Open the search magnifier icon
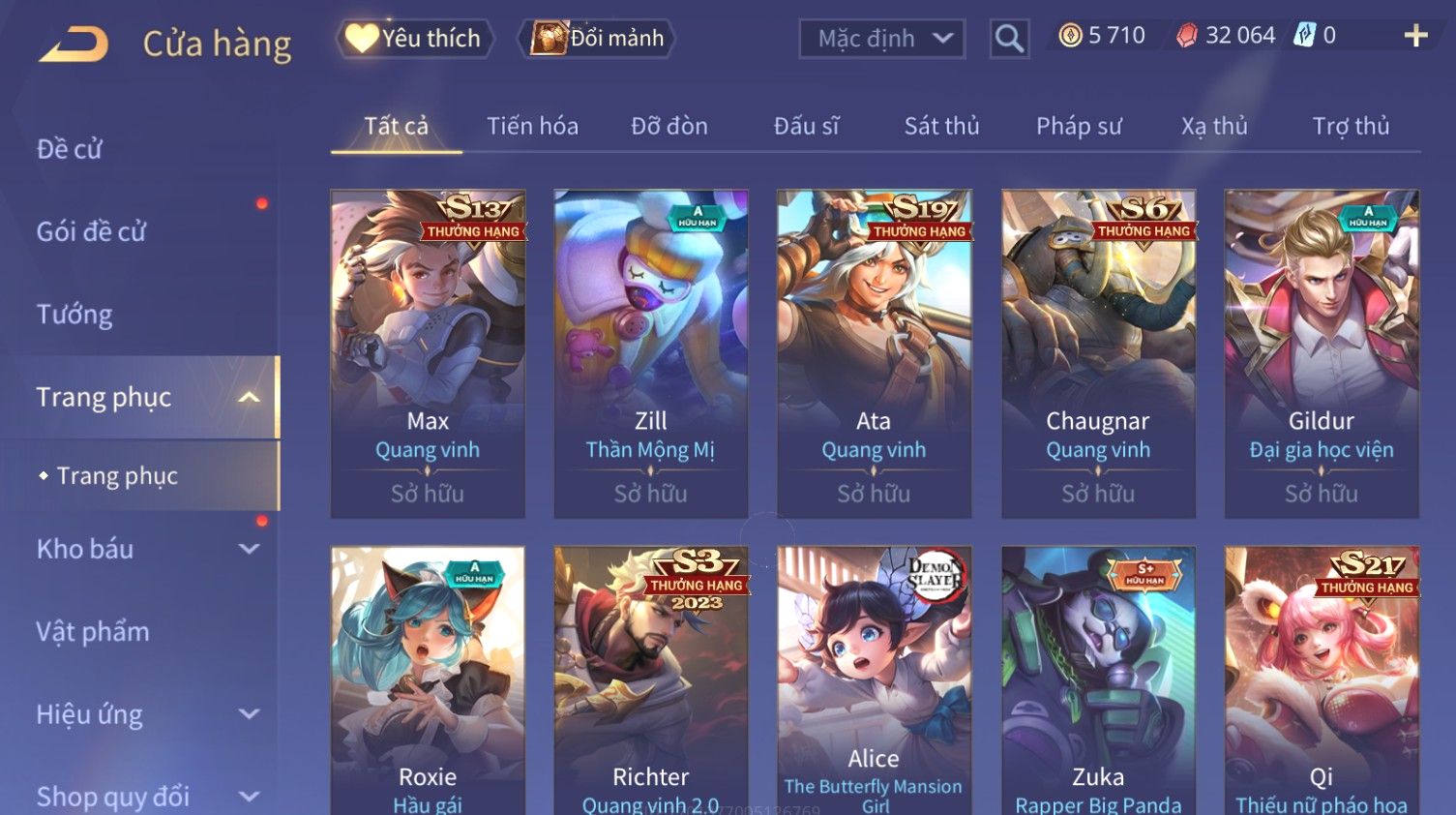This screenshot has height=815, width=1456. tap(1009, 39)
